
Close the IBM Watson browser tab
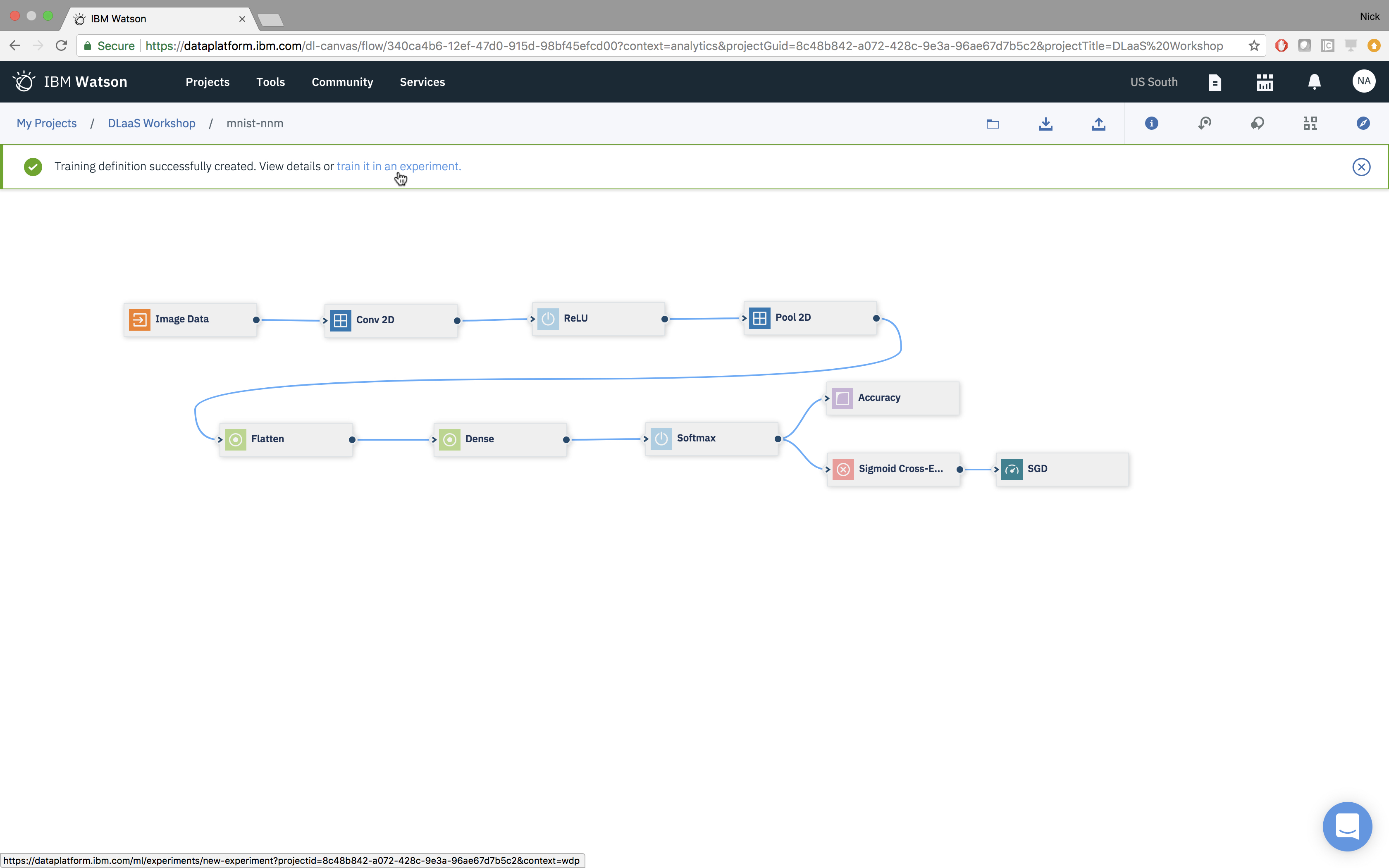coord(242,19)
